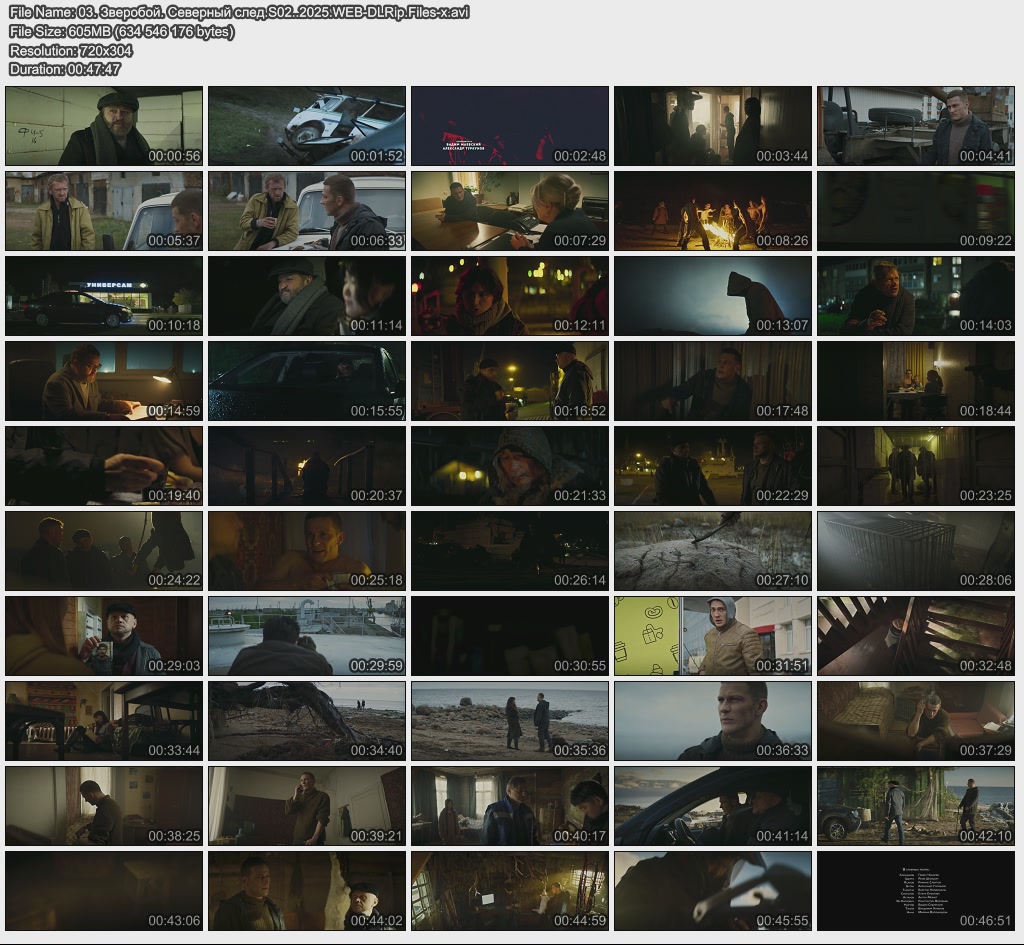Click the thumbnail timestamped 00:00:56
The image size is (1024, 945).
tap(104, 126)
